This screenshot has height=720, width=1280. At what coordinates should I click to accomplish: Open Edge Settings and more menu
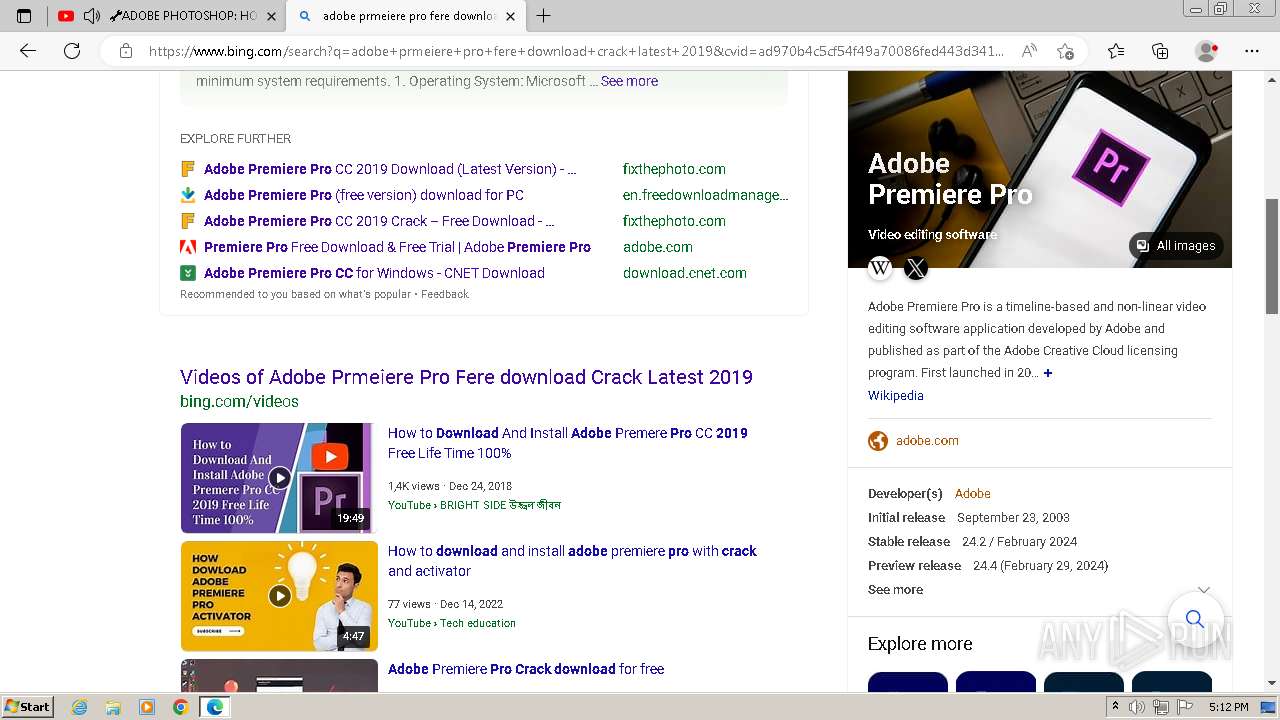click(1252, 51)
